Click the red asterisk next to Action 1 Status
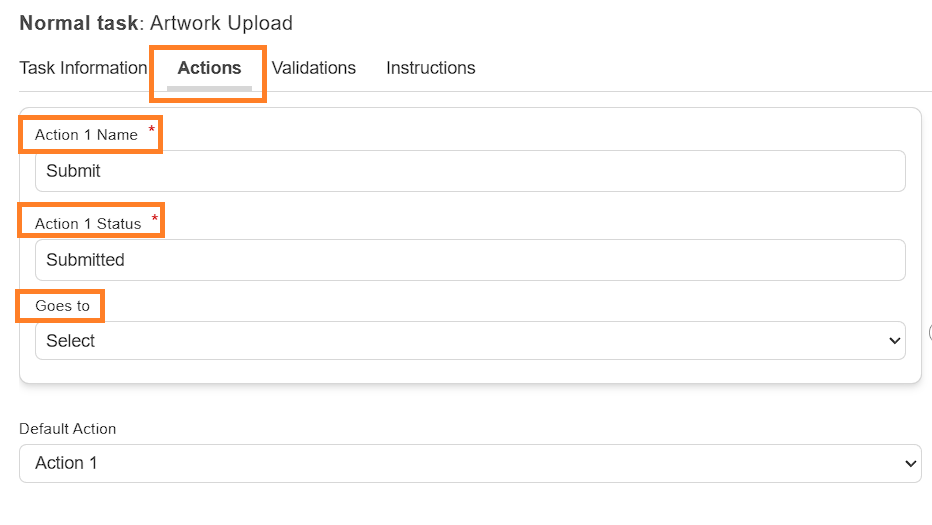 [x=155, y=218]
